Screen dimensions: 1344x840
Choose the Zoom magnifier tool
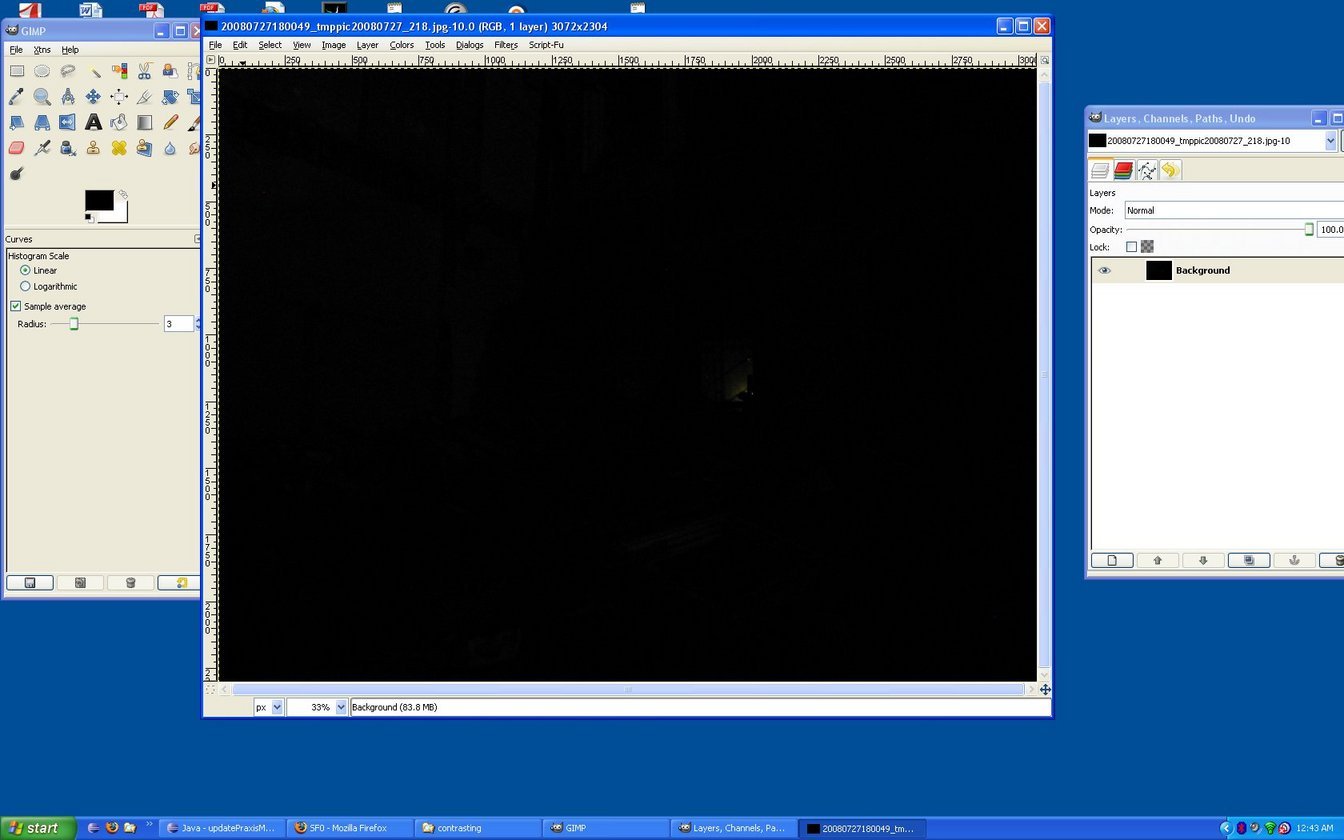pos(42,97)
